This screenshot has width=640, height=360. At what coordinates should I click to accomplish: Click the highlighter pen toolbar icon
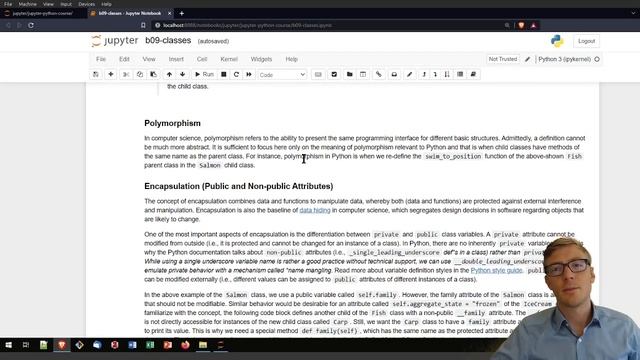tap(409, 74)
